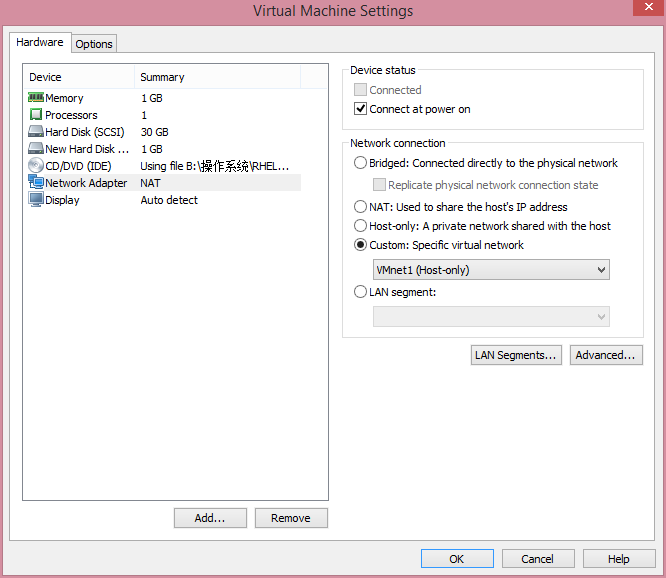The width and height of the screenshot is (666, 578).
Task: Click the Processors chip icon
Action: (x=36, y=115)
